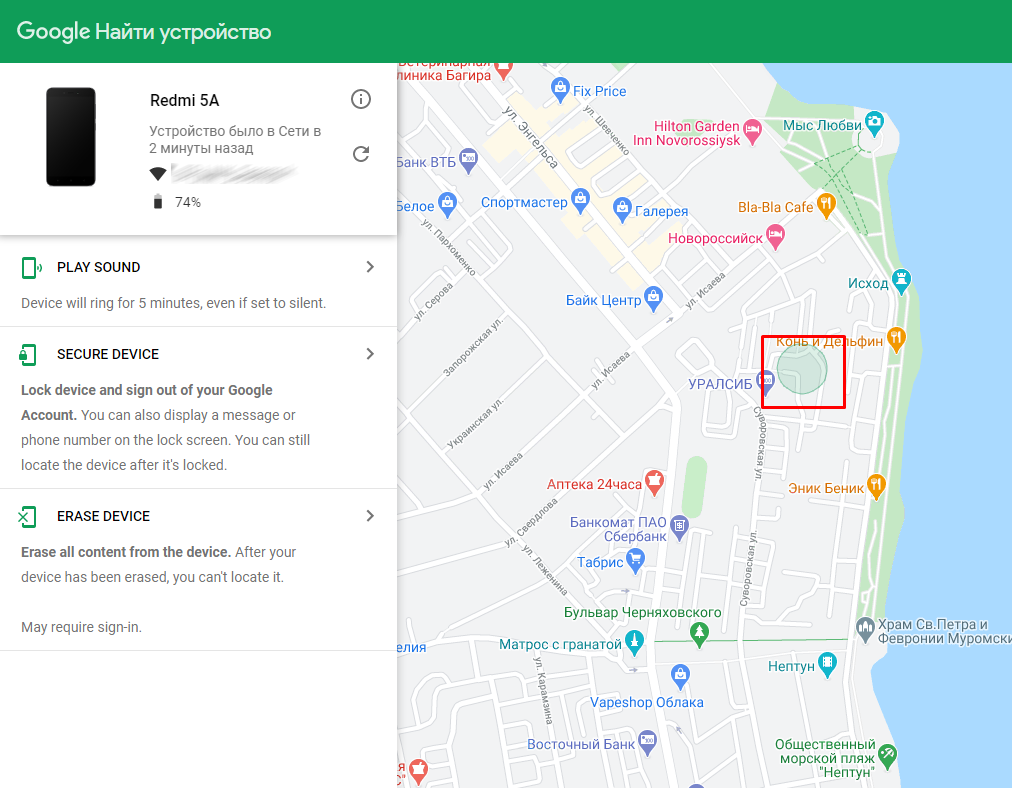Select the Исход marker on map
Screen dimensions: 1012x788
click(x=902, y=281)
